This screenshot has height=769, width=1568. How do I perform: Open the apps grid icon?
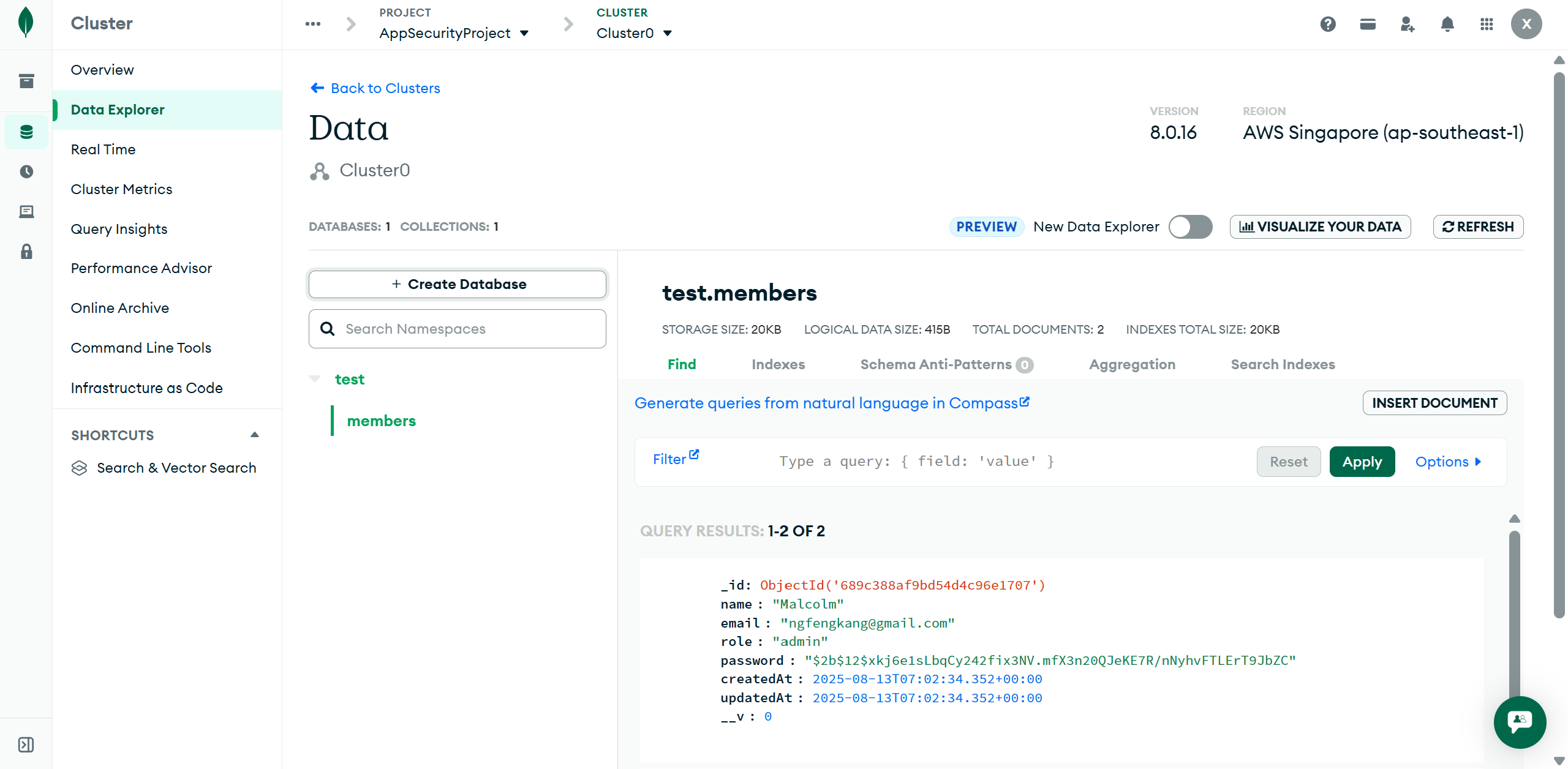coord(1487,24)
